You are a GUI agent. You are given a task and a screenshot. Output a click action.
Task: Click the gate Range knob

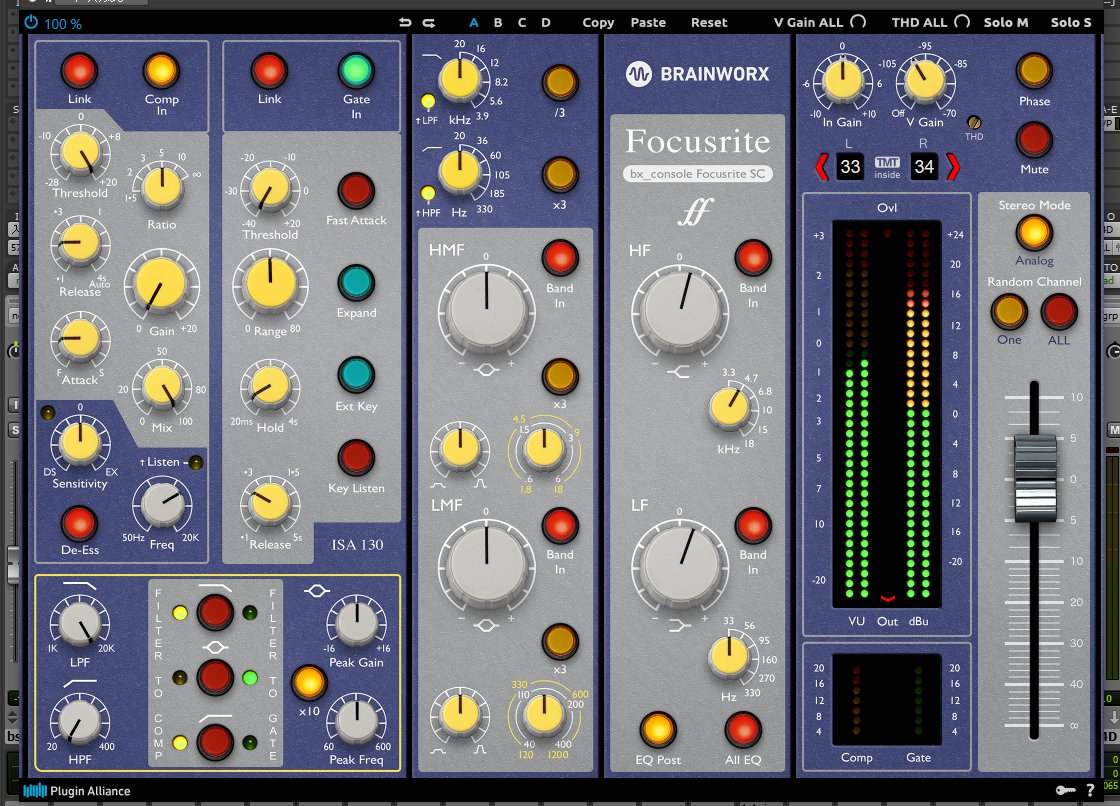click(270, 284)
